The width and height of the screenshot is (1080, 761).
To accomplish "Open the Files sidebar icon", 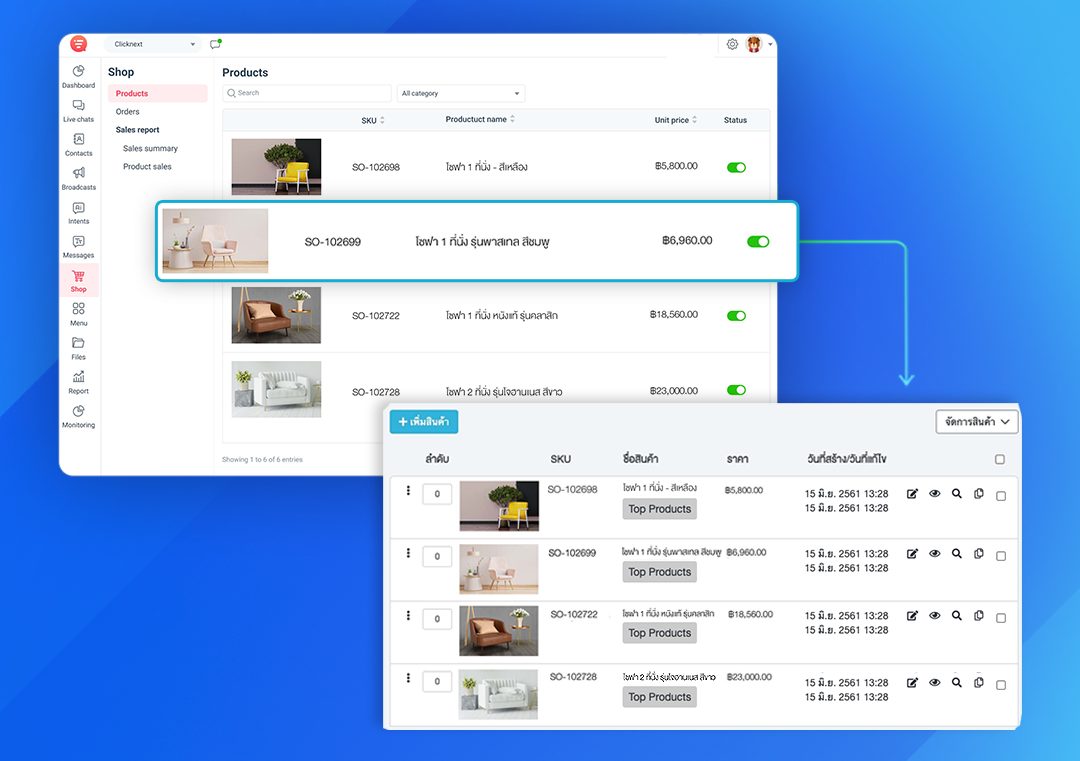I will (x=78, y=344).
